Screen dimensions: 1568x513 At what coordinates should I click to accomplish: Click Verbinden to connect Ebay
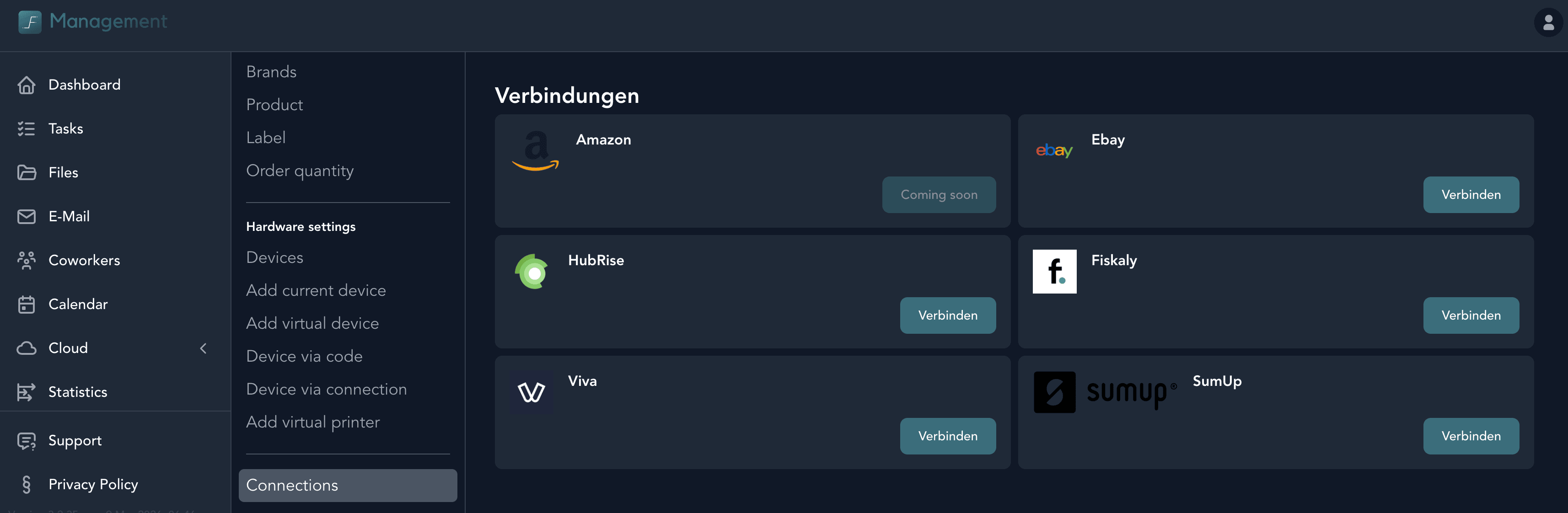coord(1471,195)
